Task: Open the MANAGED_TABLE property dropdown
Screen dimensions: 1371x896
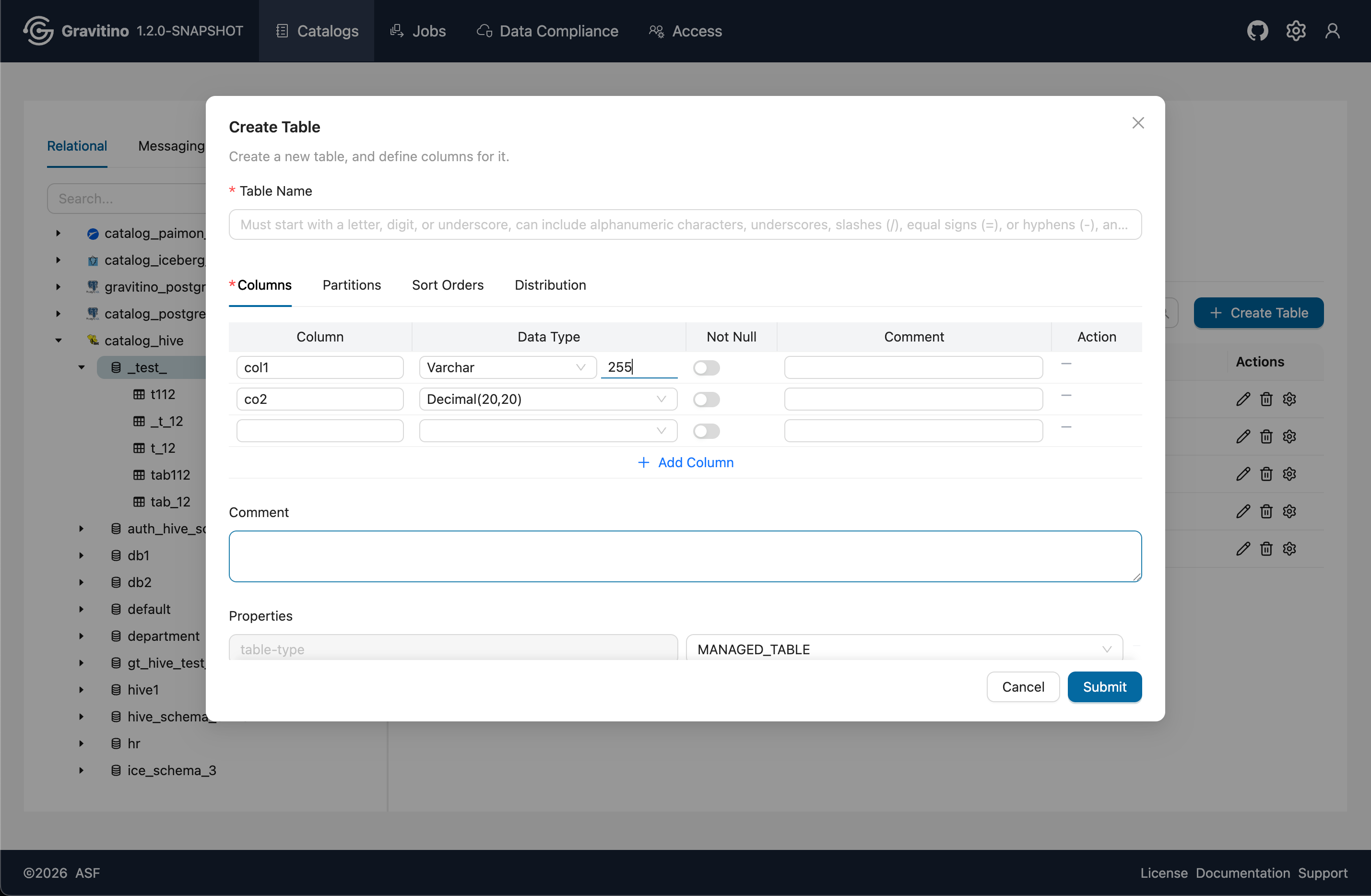Action: point(904,649)
